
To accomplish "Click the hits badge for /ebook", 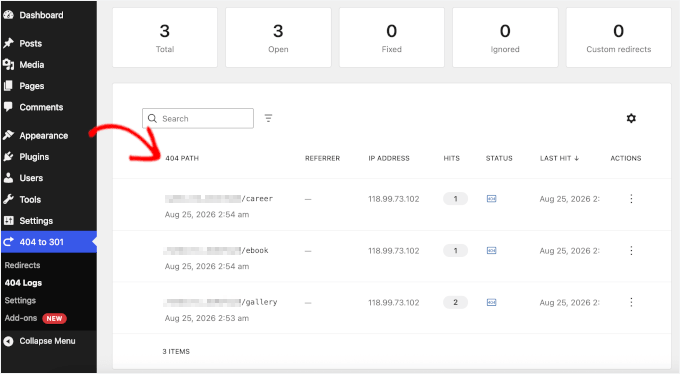I will (455, 250).
